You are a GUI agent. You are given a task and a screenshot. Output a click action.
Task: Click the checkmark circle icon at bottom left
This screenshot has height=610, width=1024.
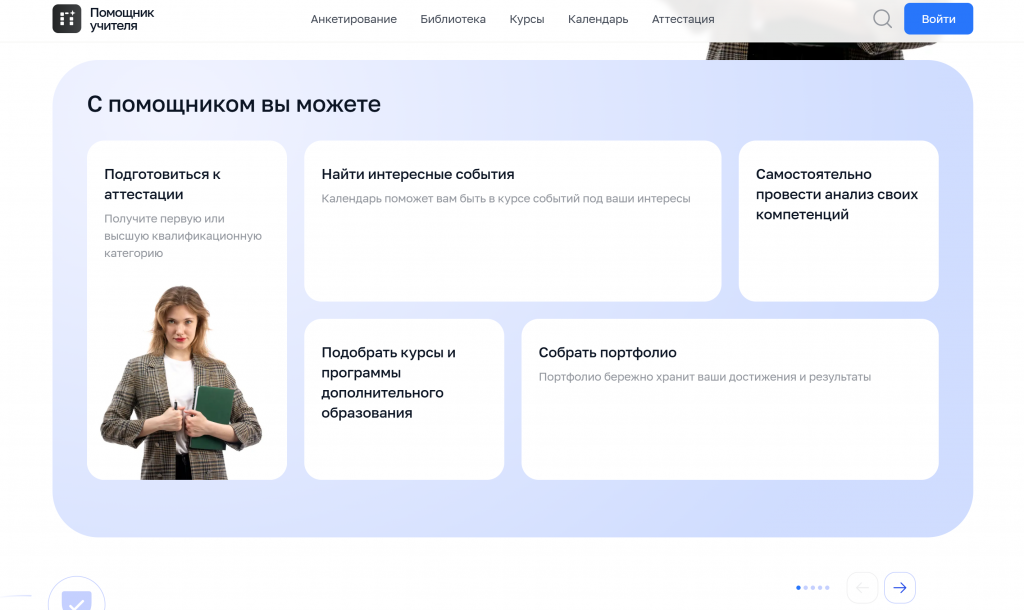(77, 599)
